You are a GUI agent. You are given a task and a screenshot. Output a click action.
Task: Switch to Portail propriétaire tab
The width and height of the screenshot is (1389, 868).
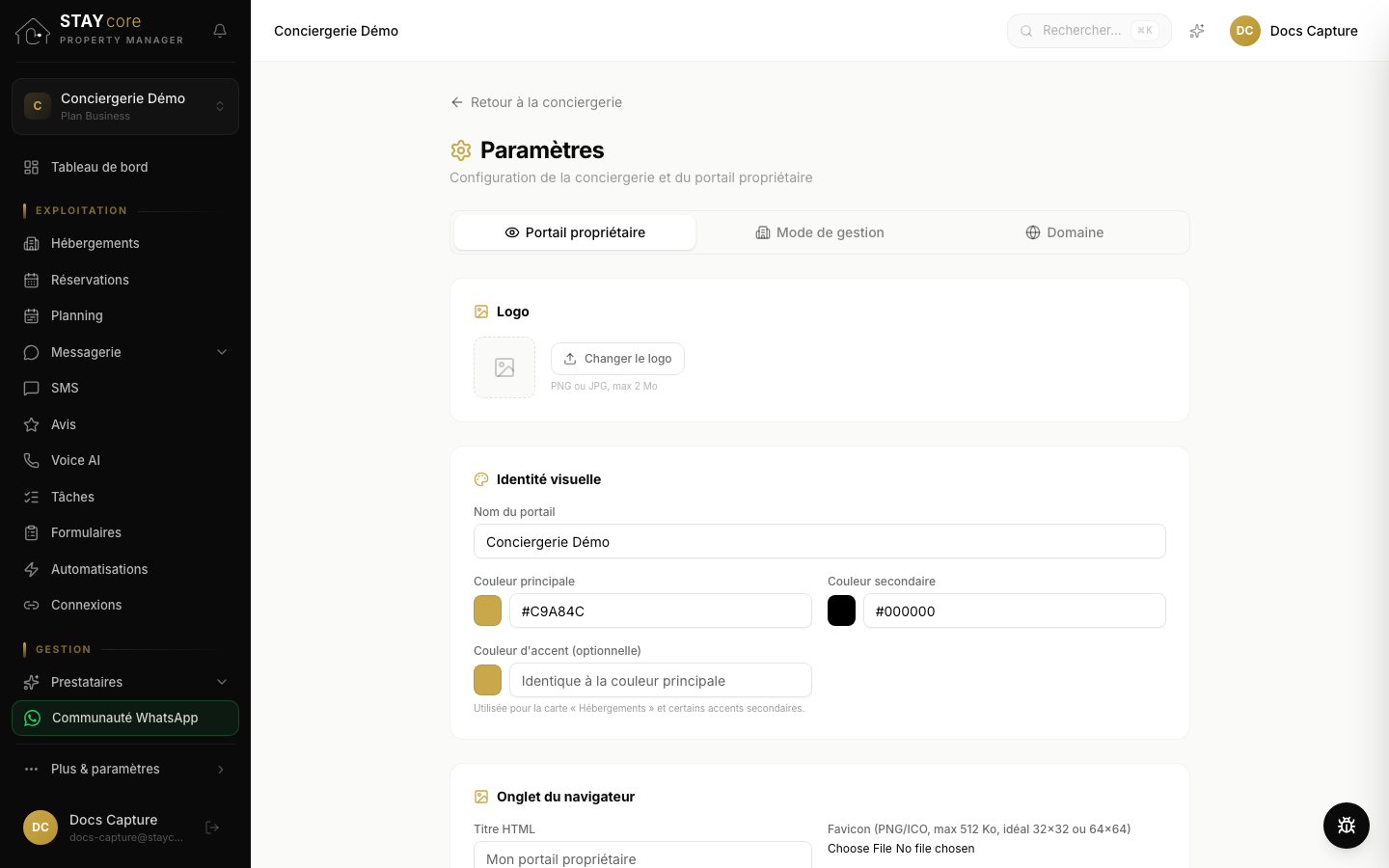coord(575,232)
